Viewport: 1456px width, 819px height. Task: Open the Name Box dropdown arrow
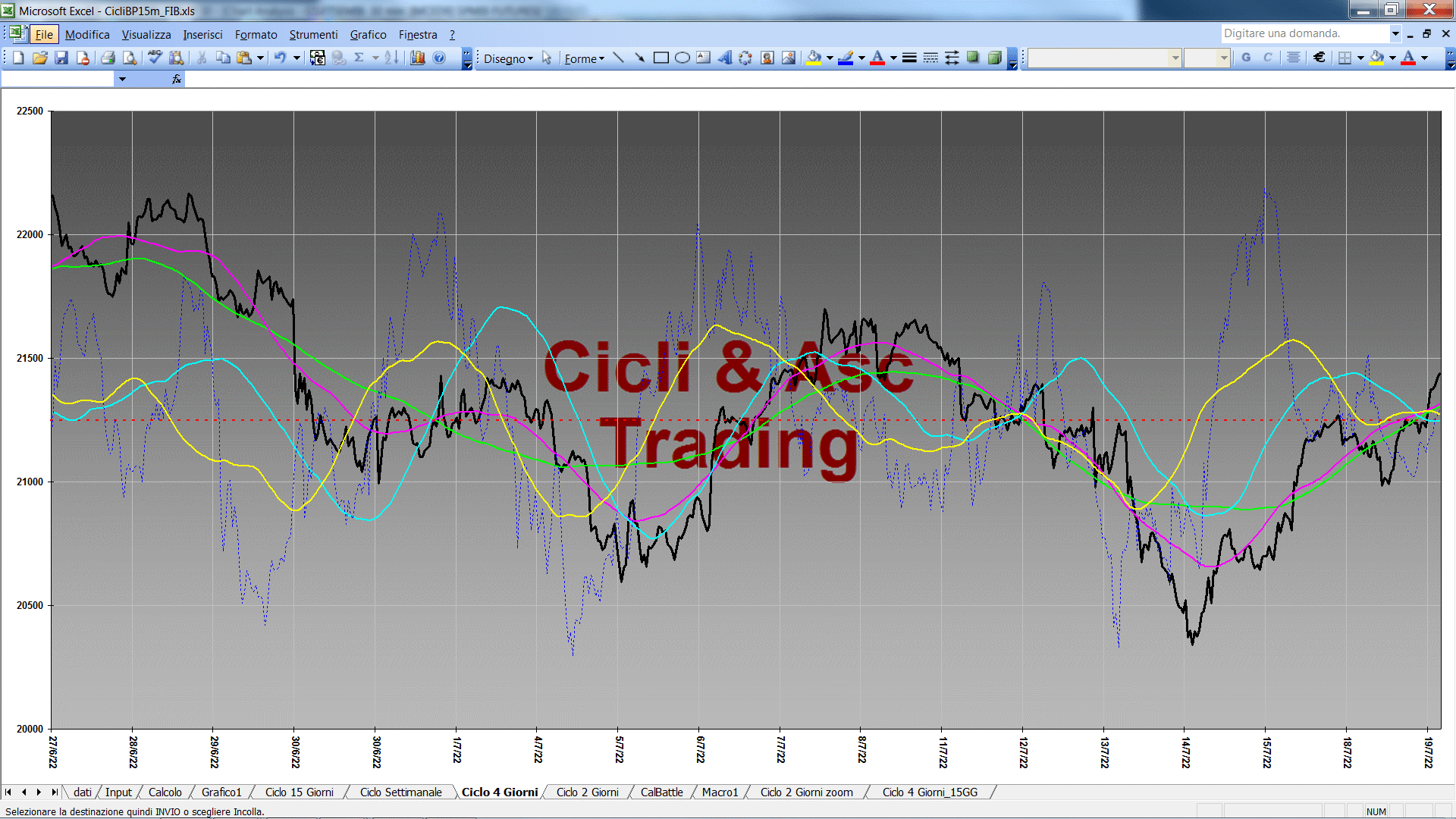[x=121, y=79]
